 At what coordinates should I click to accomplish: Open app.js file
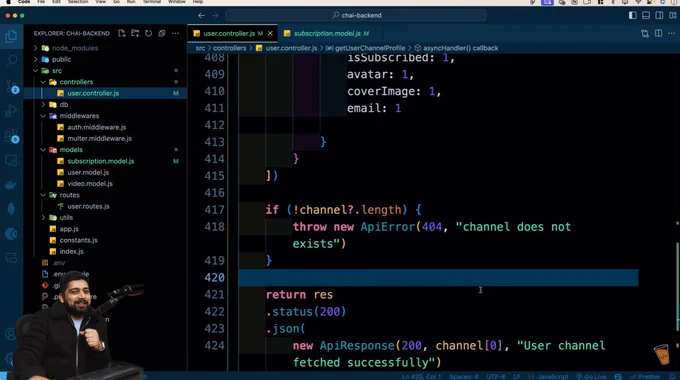pos(69,229)
